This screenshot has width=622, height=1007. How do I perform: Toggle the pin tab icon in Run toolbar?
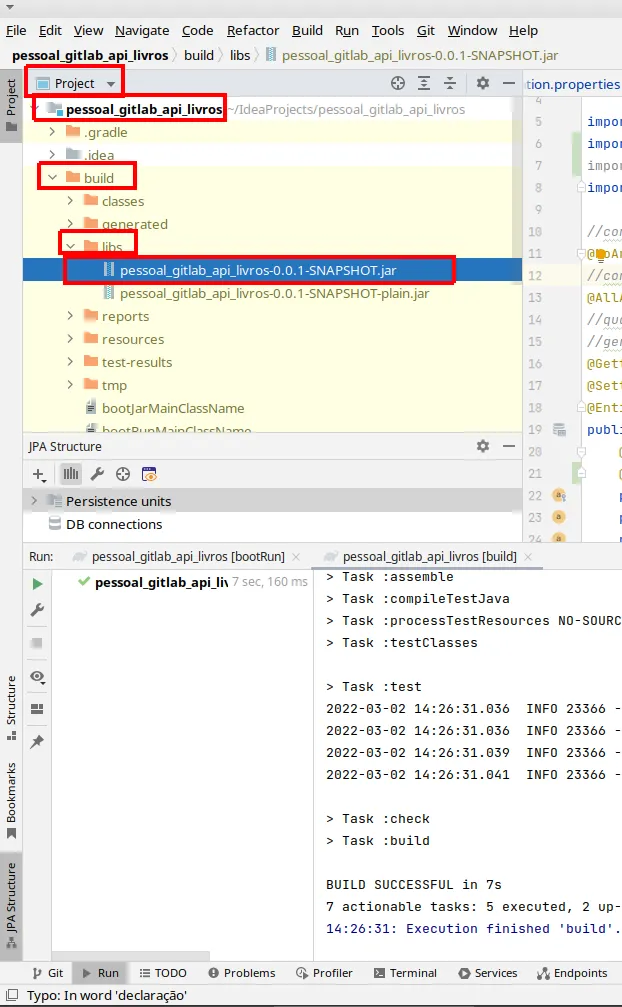point(37,742)
